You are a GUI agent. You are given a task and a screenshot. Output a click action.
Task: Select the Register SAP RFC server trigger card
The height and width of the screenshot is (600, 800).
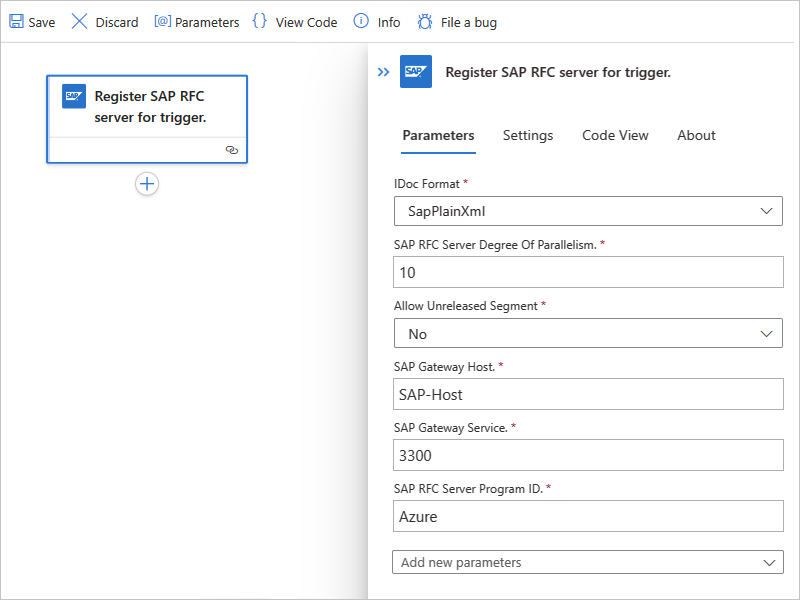[x=150, y=106]
